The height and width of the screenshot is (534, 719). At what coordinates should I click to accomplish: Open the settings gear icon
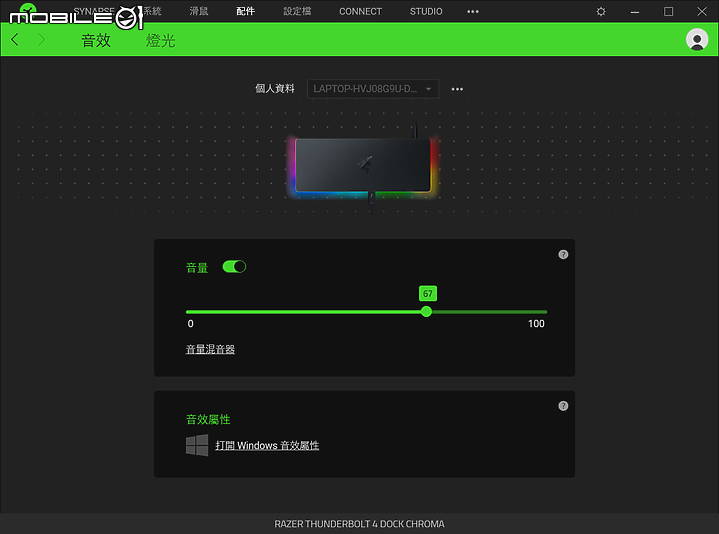point(601,11)
